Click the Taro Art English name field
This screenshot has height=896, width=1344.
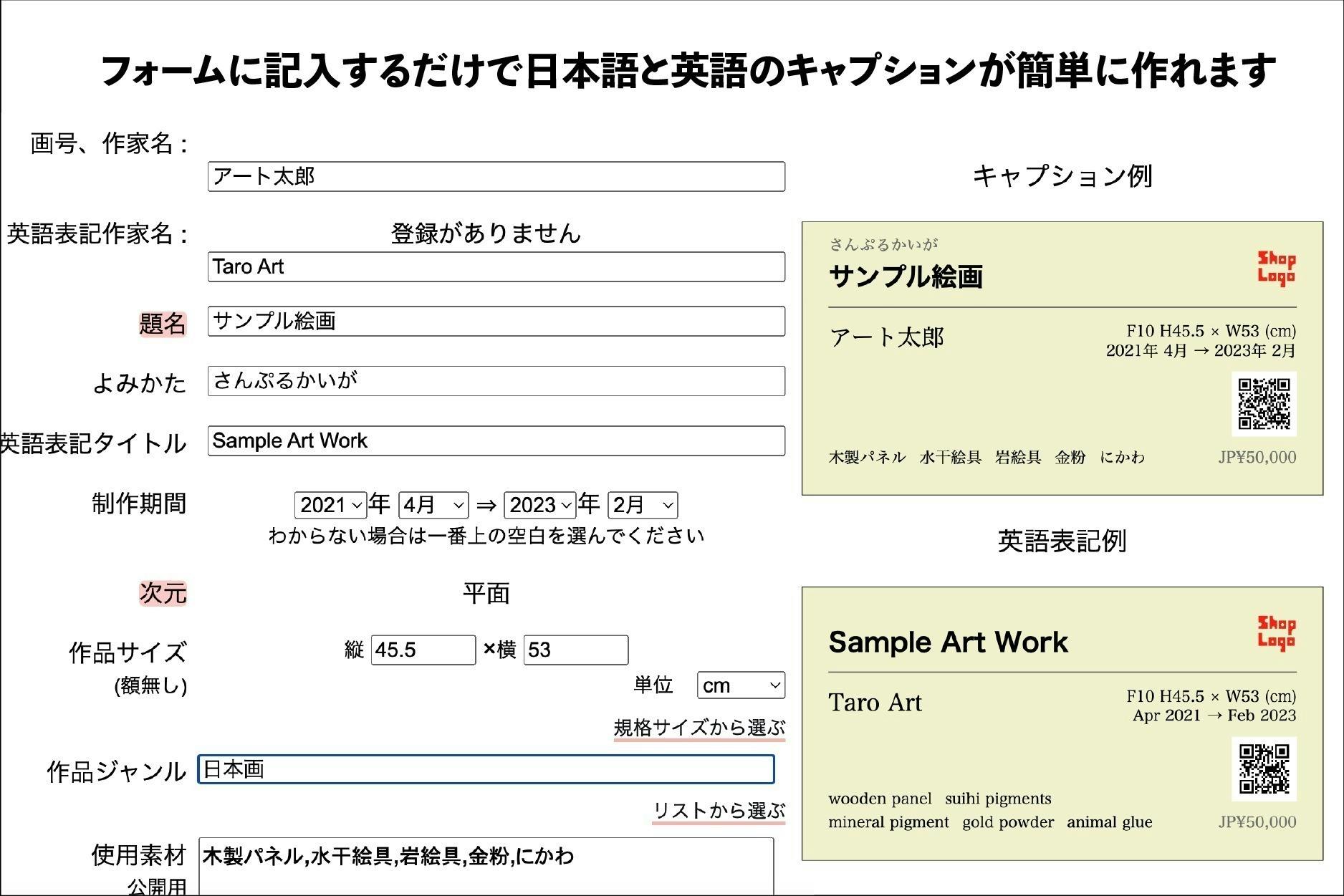pos(496,267)
